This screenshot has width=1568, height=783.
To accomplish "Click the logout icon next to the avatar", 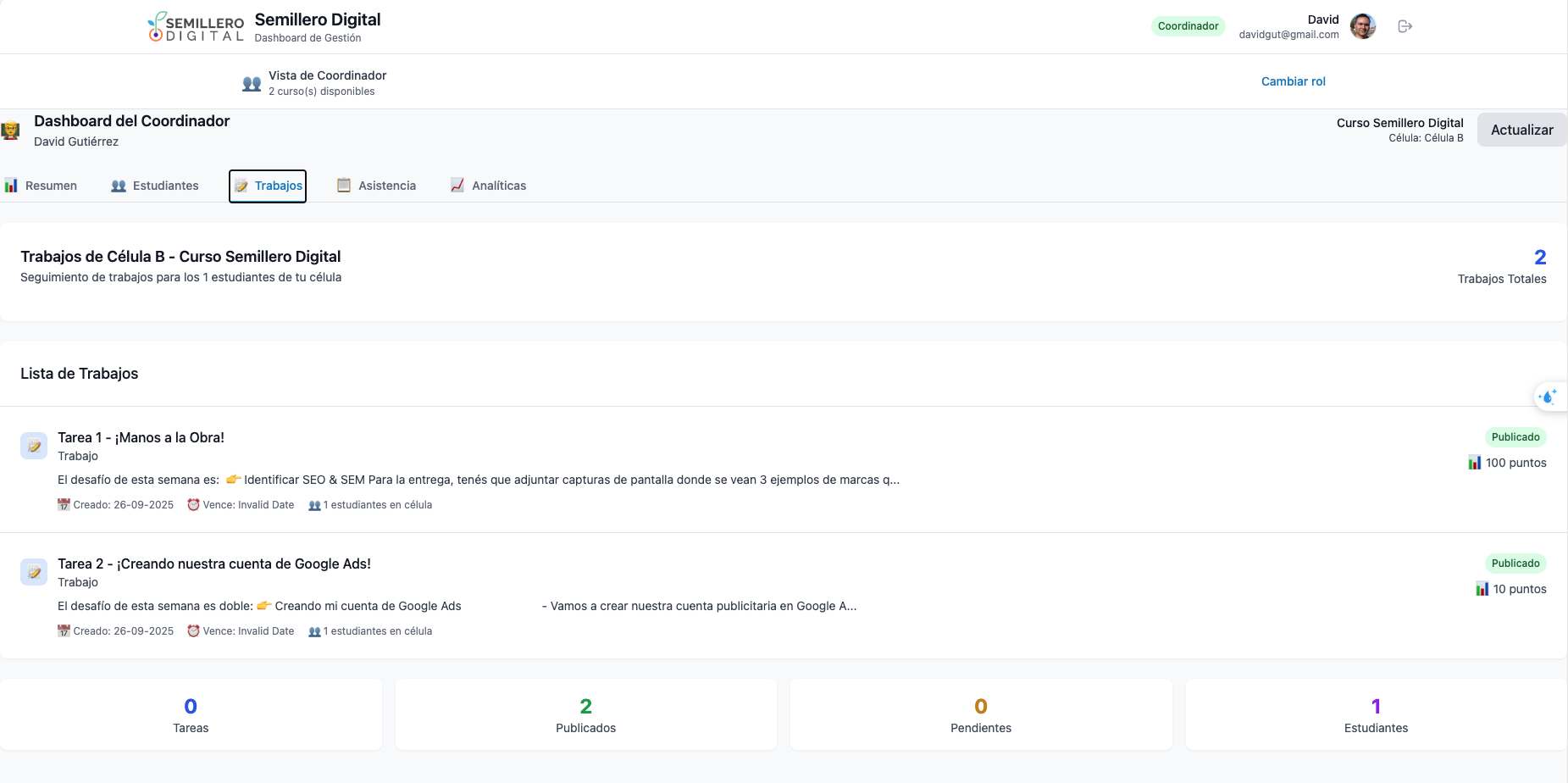I will (x=1405, y=26).
